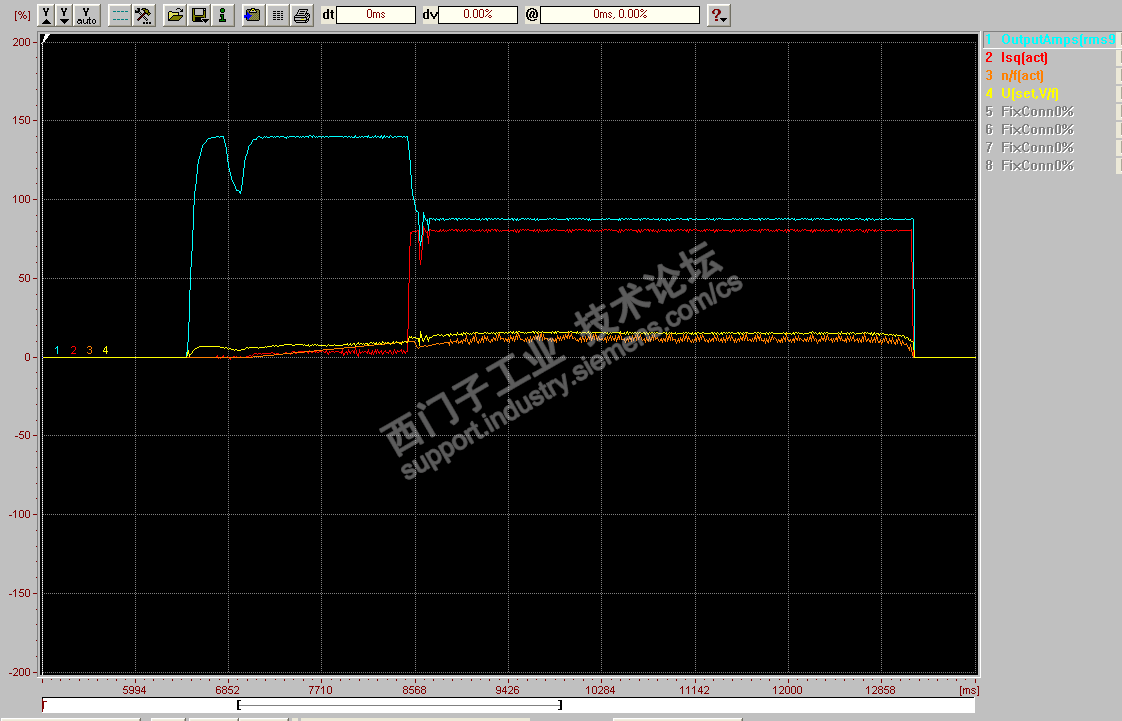The image size is (1122, 721).
Task: Click the Y-axis zoom in button
Action: click(47, 15)
